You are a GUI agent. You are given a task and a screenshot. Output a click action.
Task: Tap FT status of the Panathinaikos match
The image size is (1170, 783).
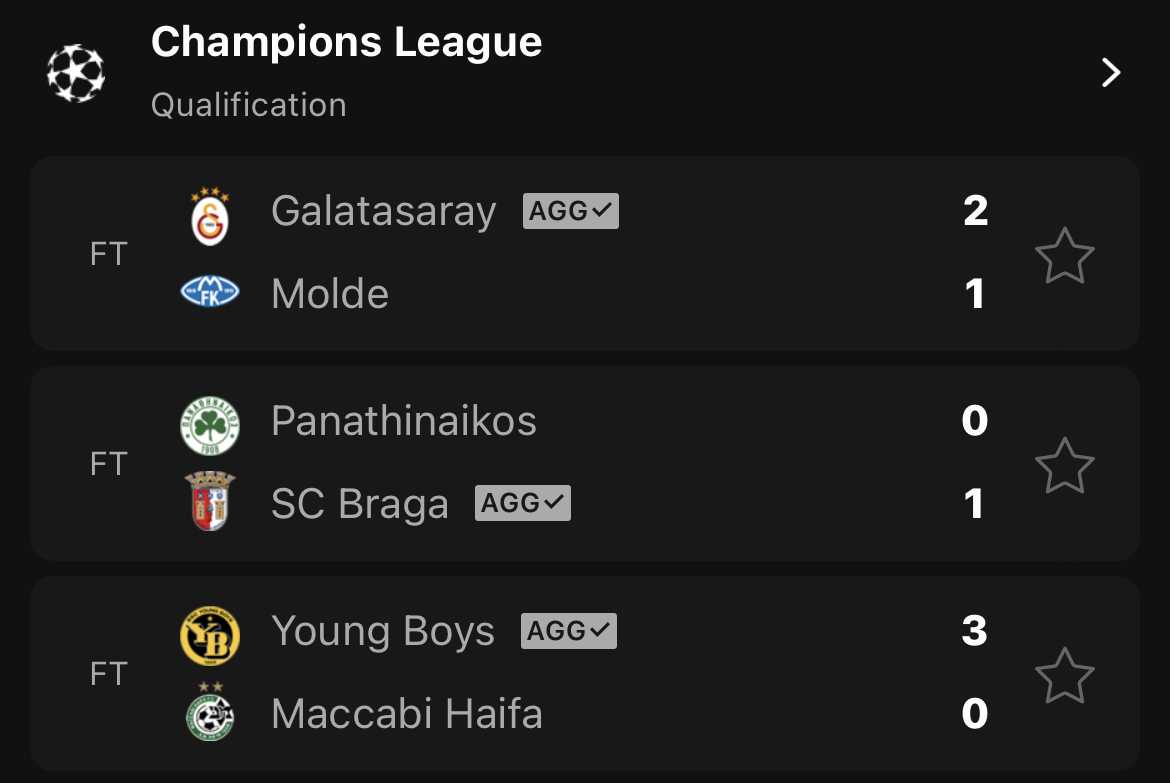[109, 464]
